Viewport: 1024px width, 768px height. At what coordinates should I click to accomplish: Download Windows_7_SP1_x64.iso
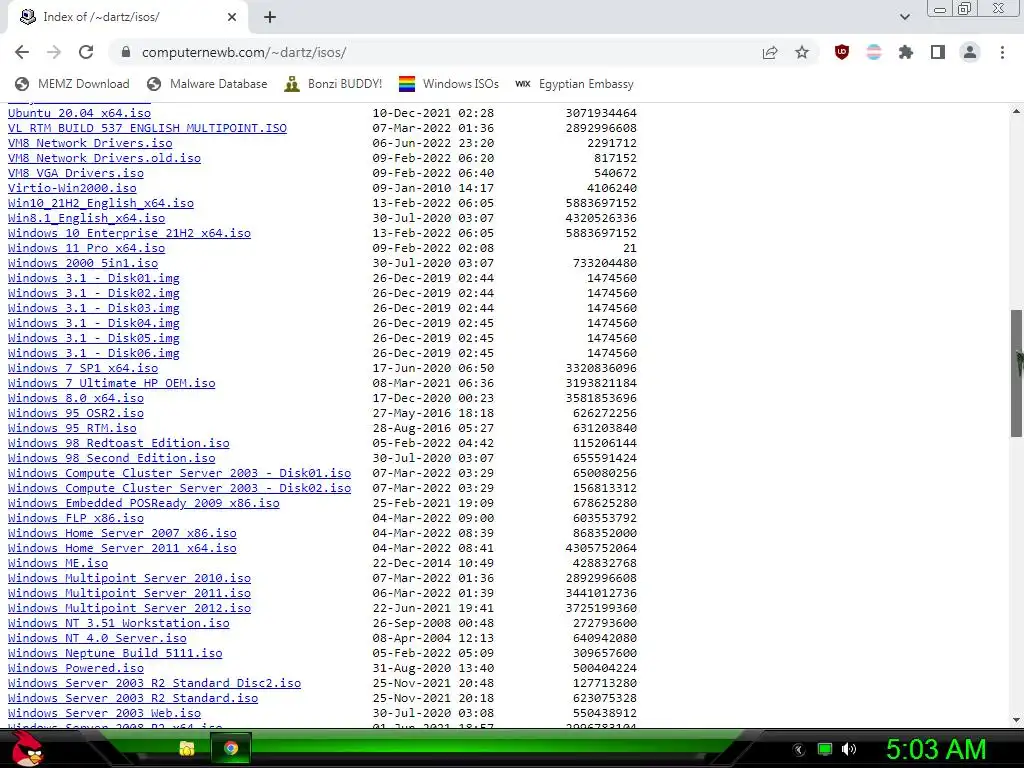(x=83, y=368)
